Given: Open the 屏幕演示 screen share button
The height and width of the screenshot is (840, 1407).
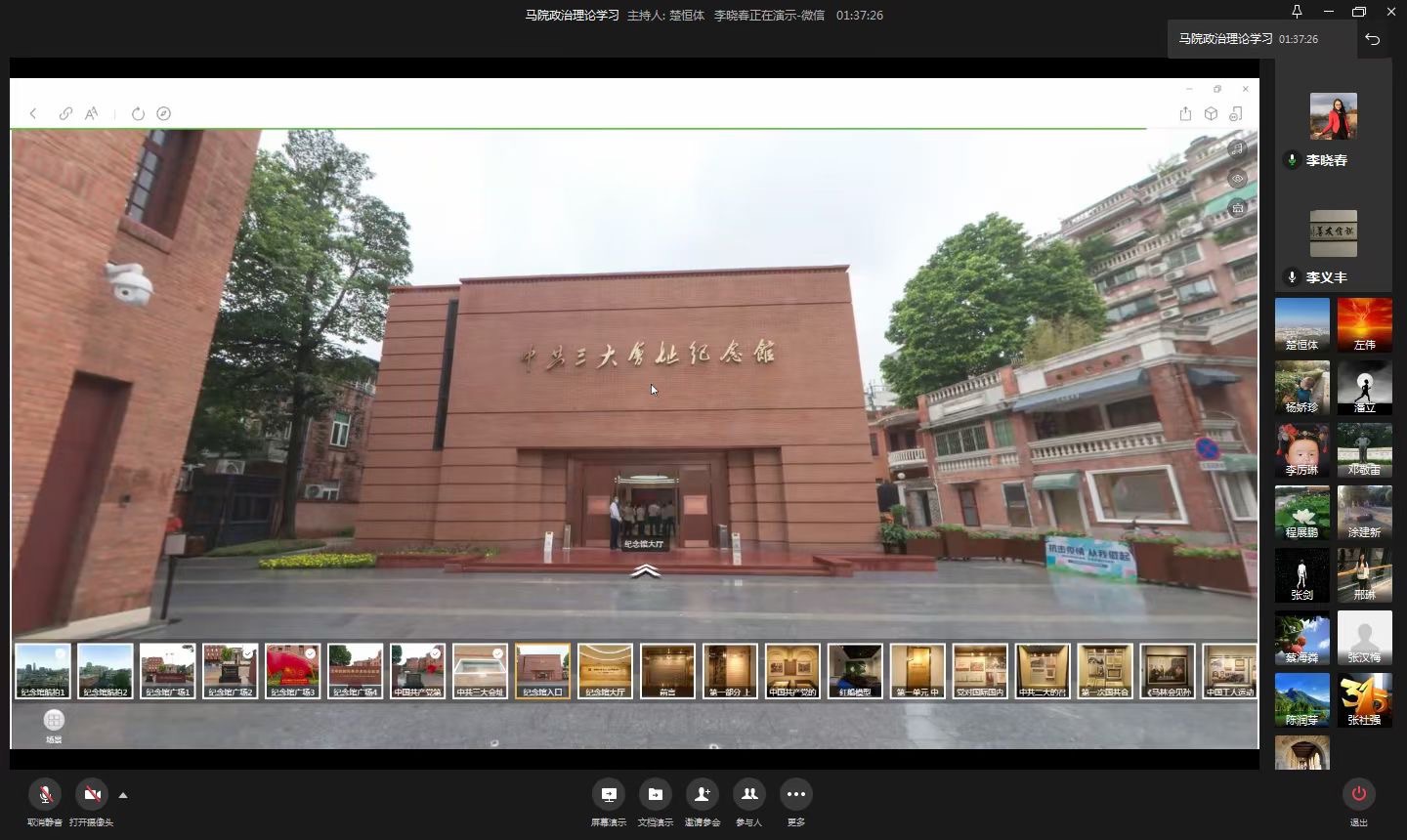Looking at the screenshot, I should coord(608,794).
